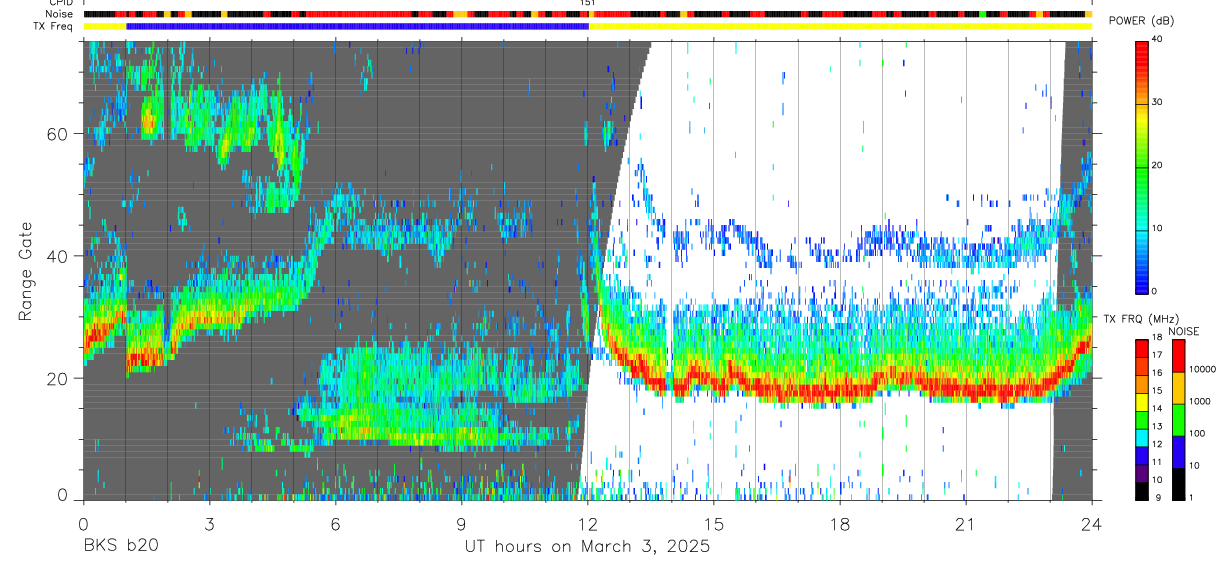This screenshot has width=1228, height=567.
Task: Click the 30 tick on POWER scale
Action: (x=1157, y=102)
